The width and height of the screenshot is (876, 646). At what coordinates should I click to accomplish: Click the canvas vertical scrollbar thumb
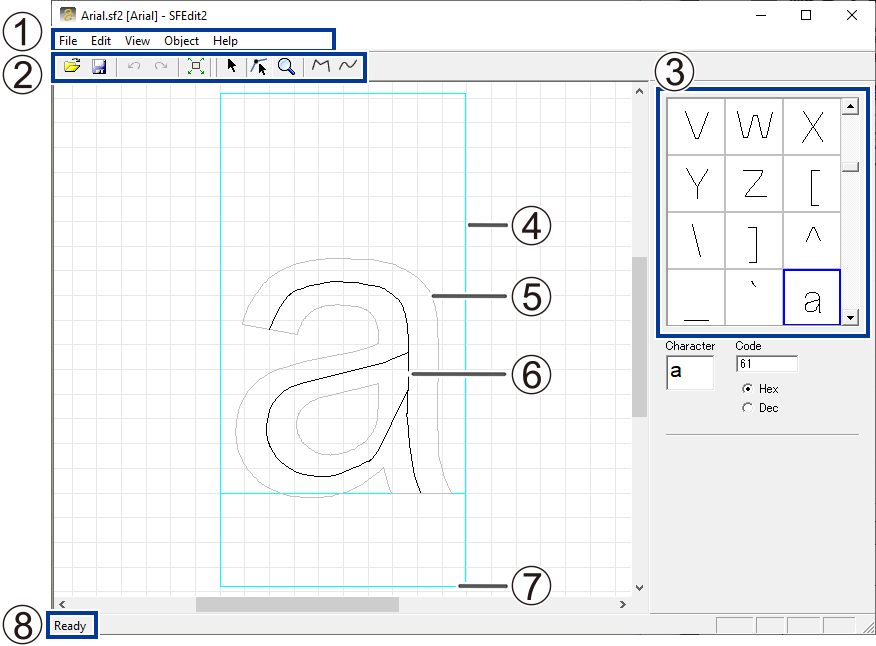pos(639,337)
